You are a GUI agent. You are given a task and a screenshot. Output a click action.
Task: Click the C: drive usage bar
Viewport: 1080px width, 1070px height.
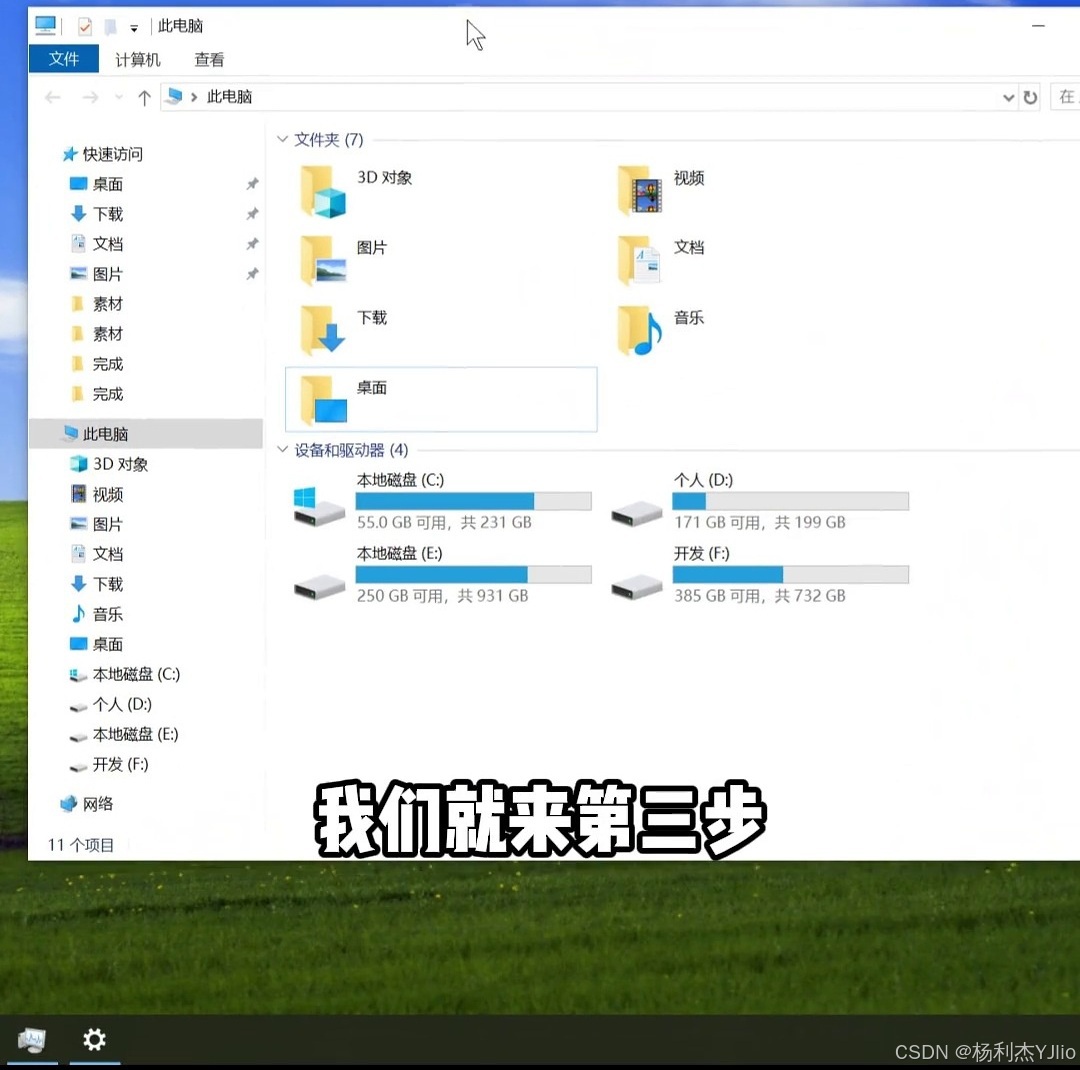tap(473, 501)
